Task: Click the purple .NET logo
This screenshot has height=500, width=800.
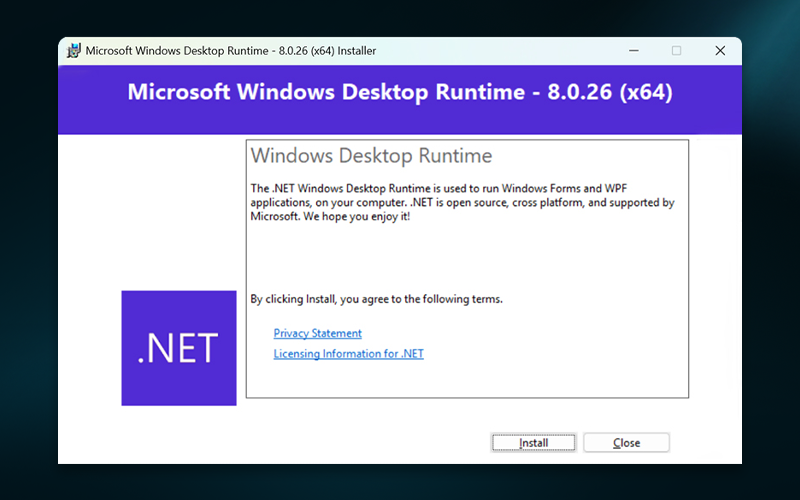Action: (x=179, y=348)
